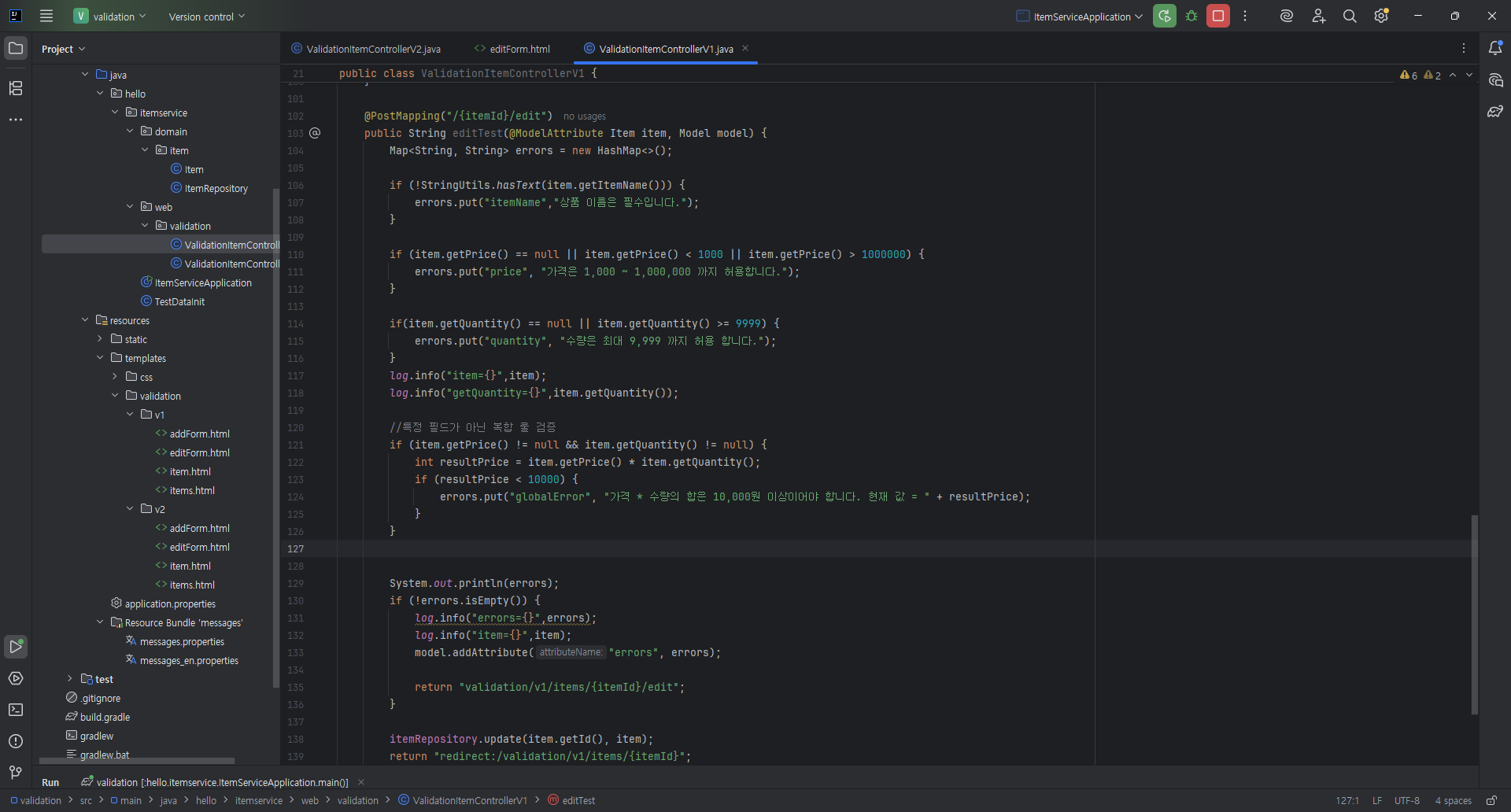Open ItemRepository in project tree
Viewport: 1511px width, 812px height.
pos(209,188)
